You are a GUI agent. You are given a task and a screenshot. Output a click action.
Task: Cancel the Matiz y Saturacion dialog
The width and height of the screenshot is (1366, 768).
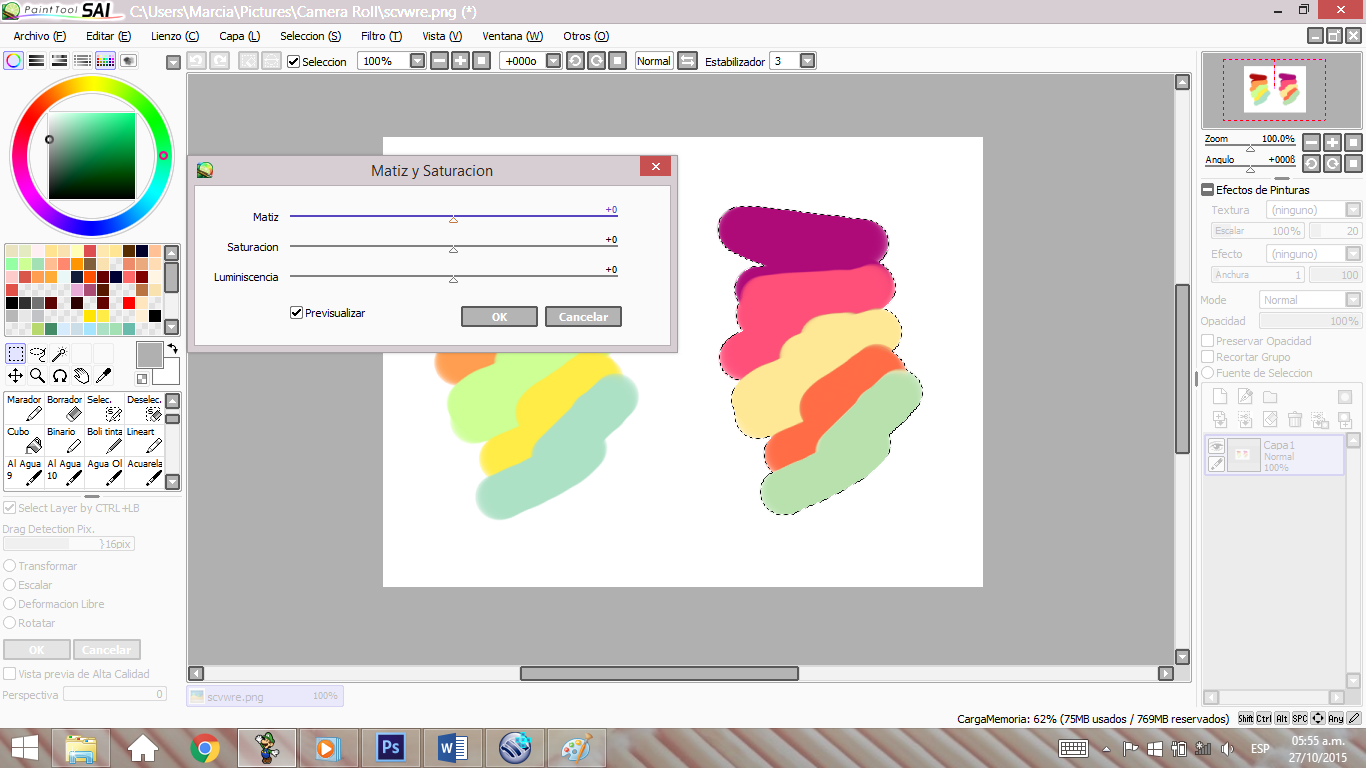[x=583, y=316]
